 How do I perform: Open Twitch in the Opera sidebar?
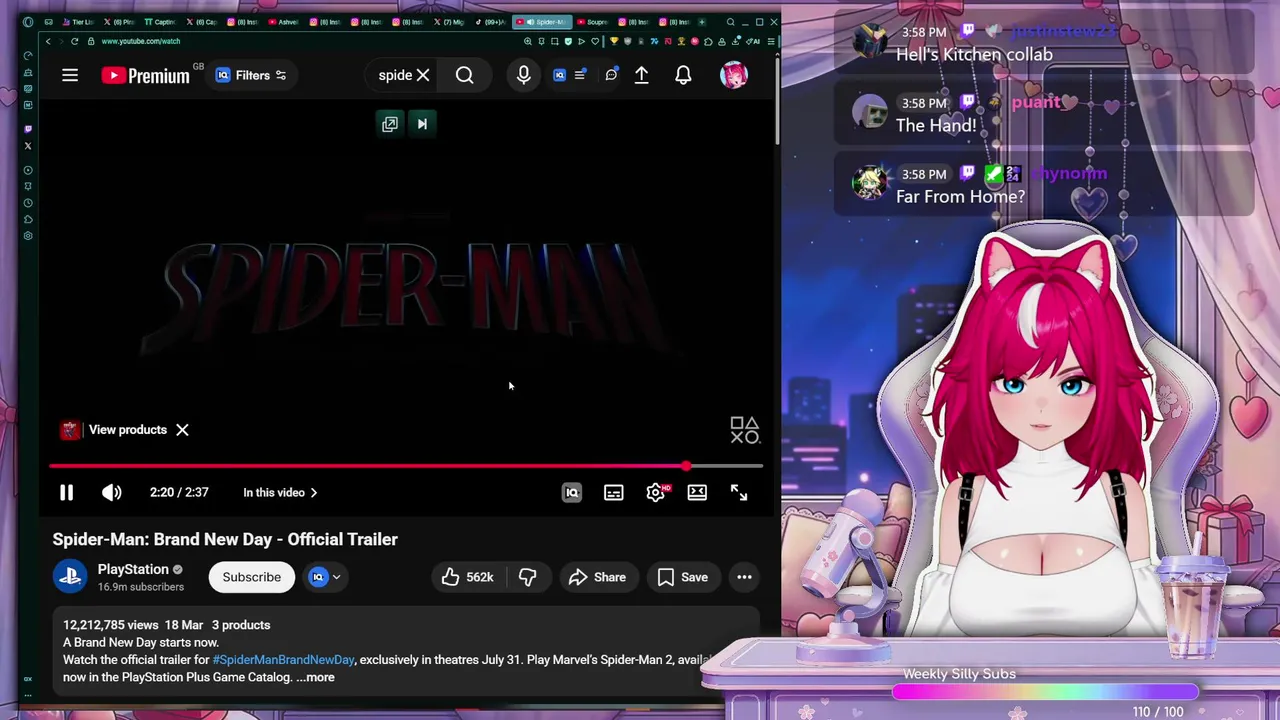28,129
